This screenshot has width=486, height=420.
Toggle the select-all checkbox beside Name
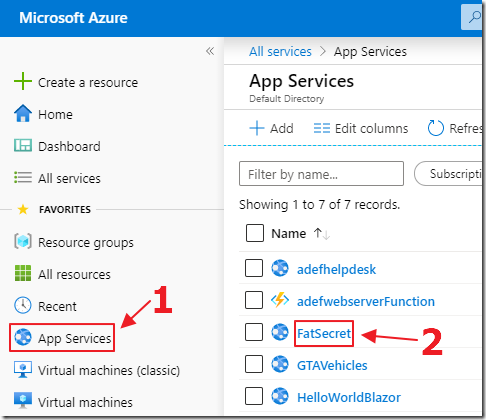255,233
